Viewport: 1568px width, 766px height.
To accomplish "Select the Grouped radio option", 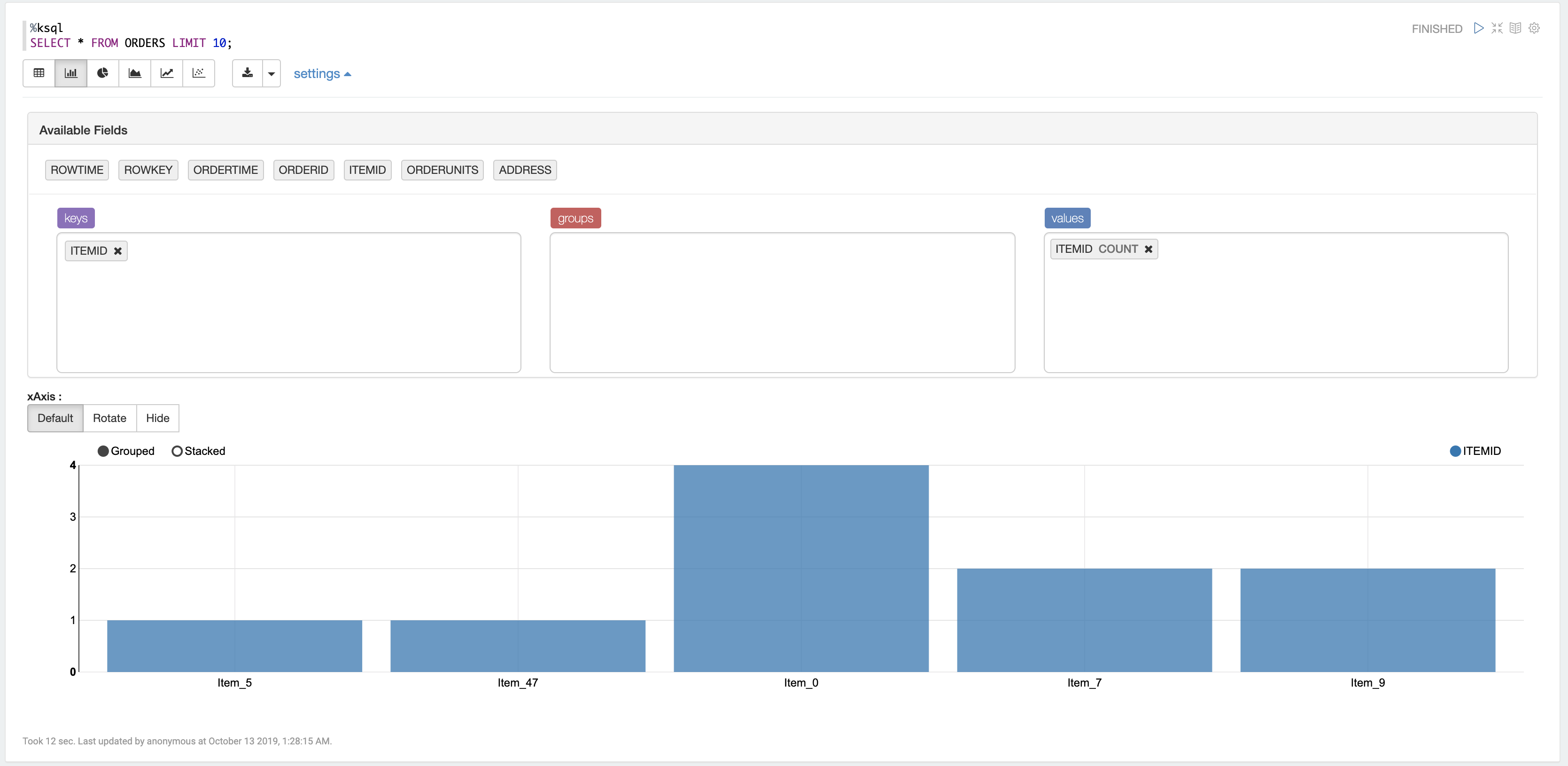I will pos(103,451).
